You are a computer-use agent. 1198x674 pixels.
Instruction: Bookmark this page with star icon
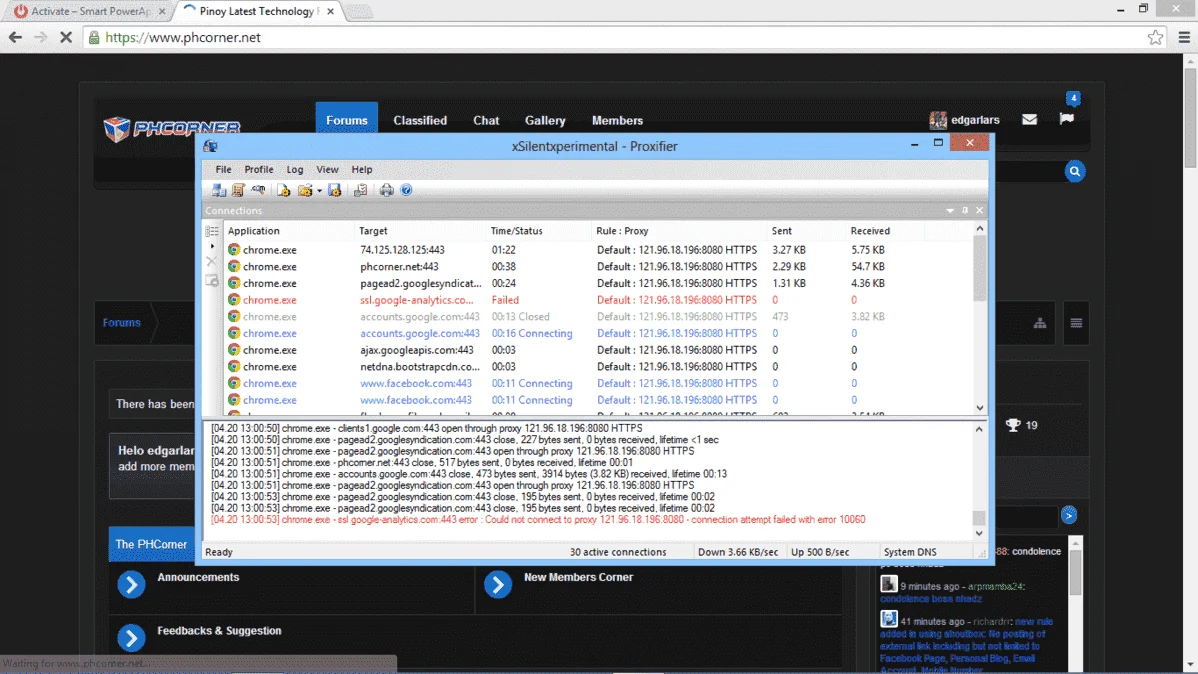(x=1154, y=37)
